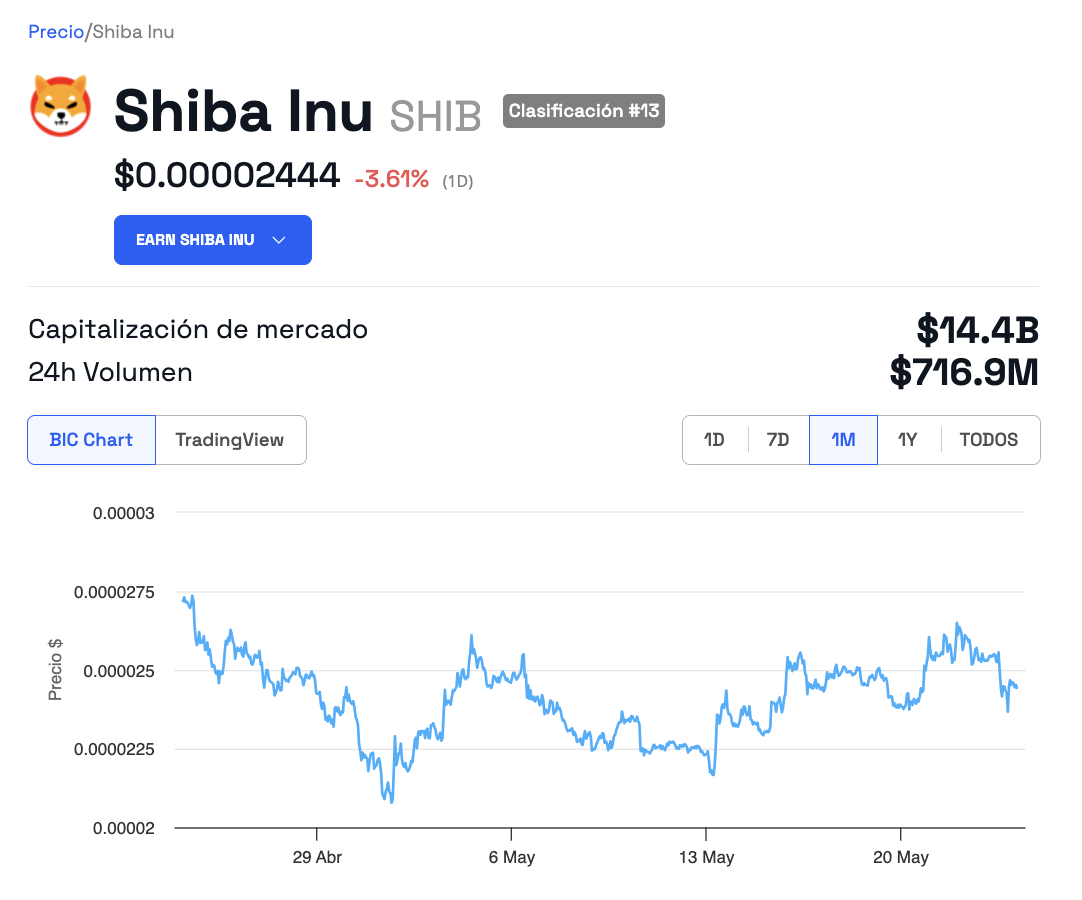This screenshot has width=1082, height=900.
Task: Open the Precio breadcrumb link
Action: [56, 32]
